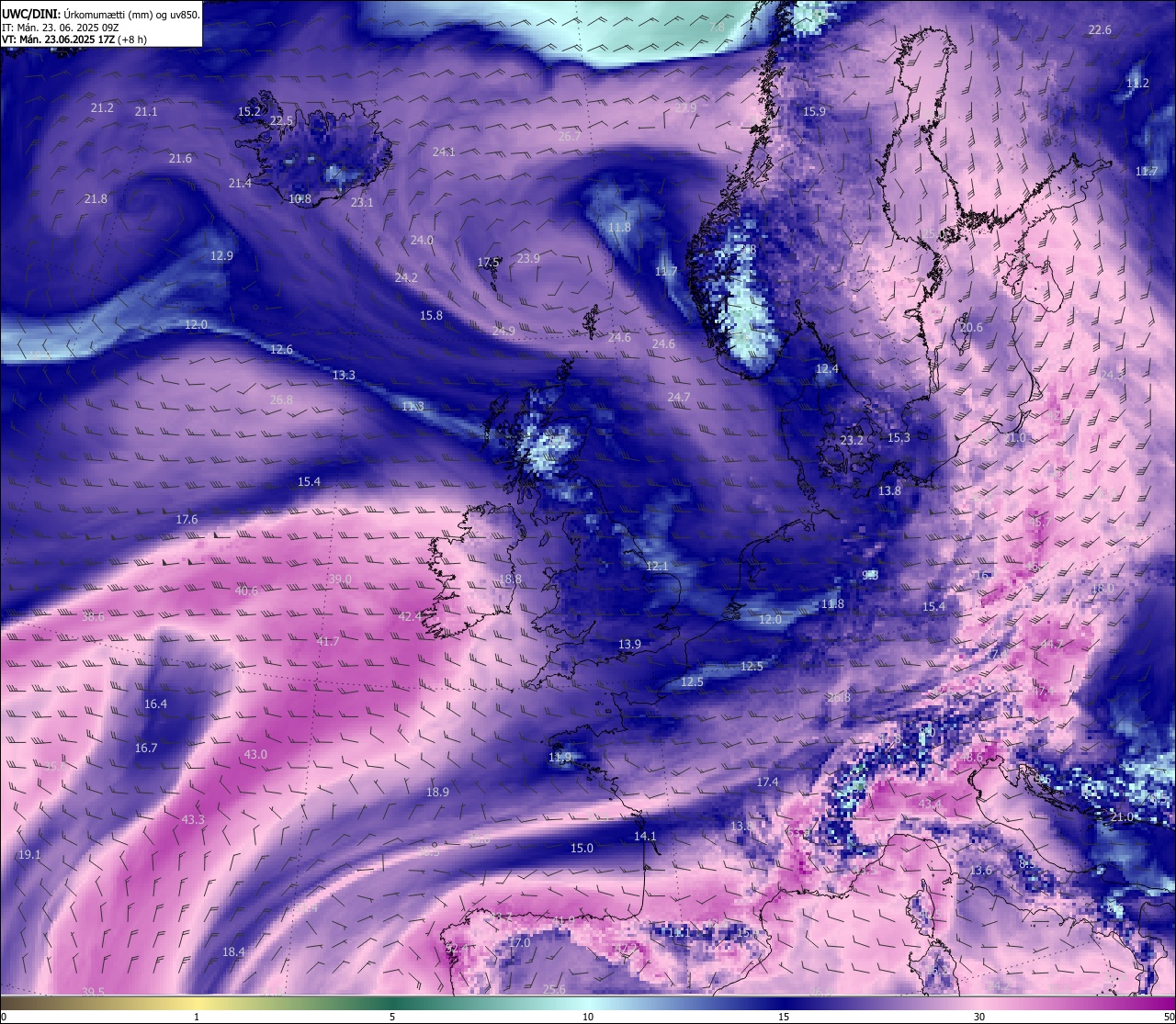
Task: Click the 15.9 value over Norway
Action: [814, 112]
